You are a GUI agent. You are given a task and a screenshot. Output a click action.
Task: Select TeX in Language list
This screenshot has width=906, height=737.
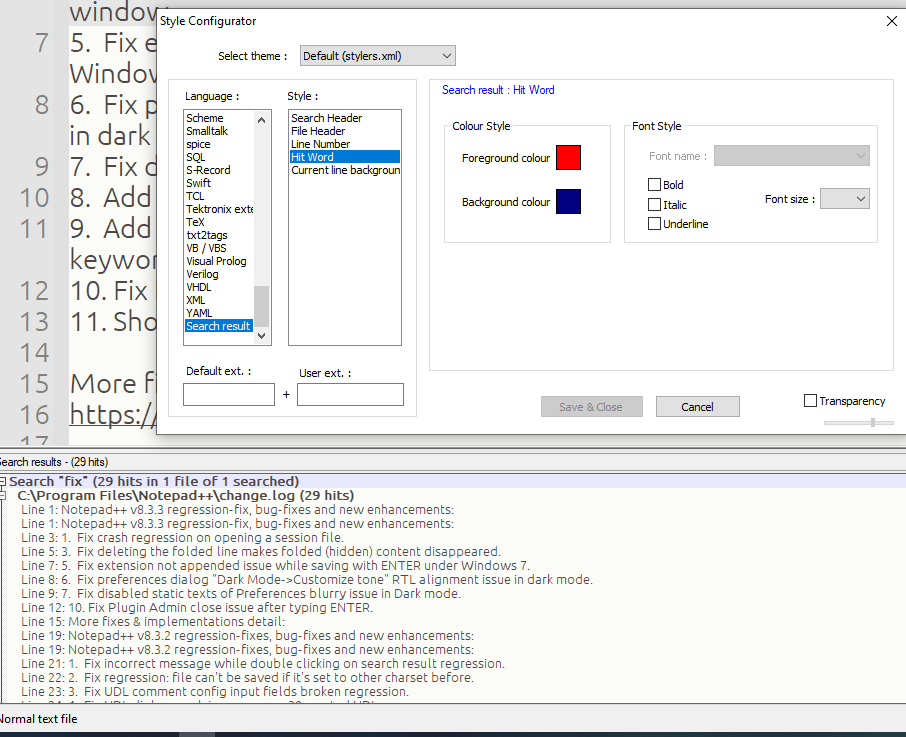pos(219,222)
